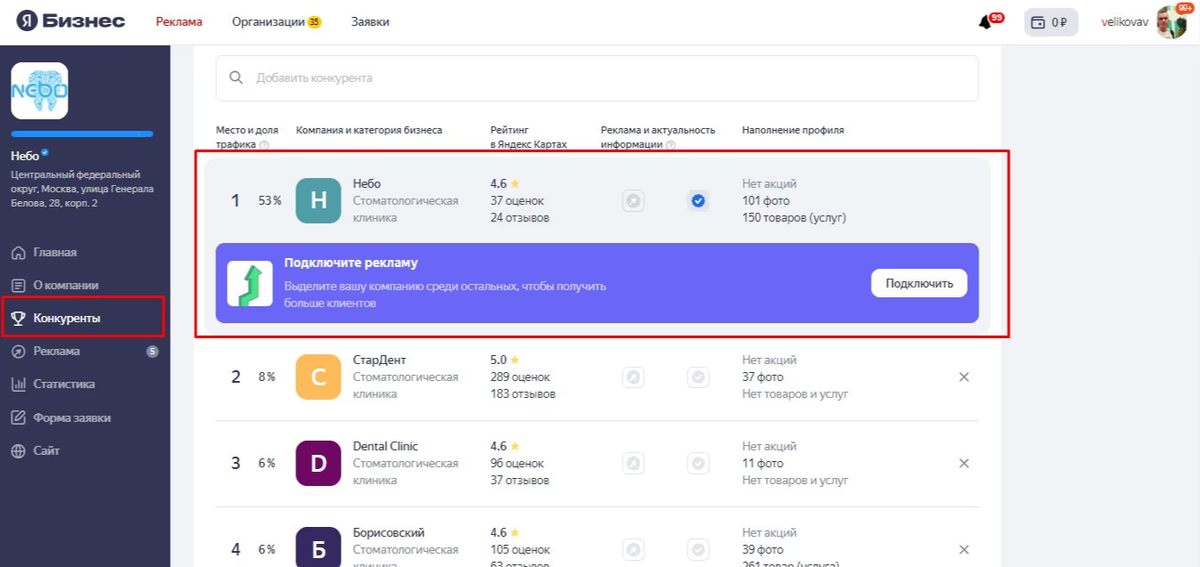This screenshot has height=567, width=1200.
Task: Remove СтарДент from competitors list
Action: pyautogui.click(x=964, y=377)
